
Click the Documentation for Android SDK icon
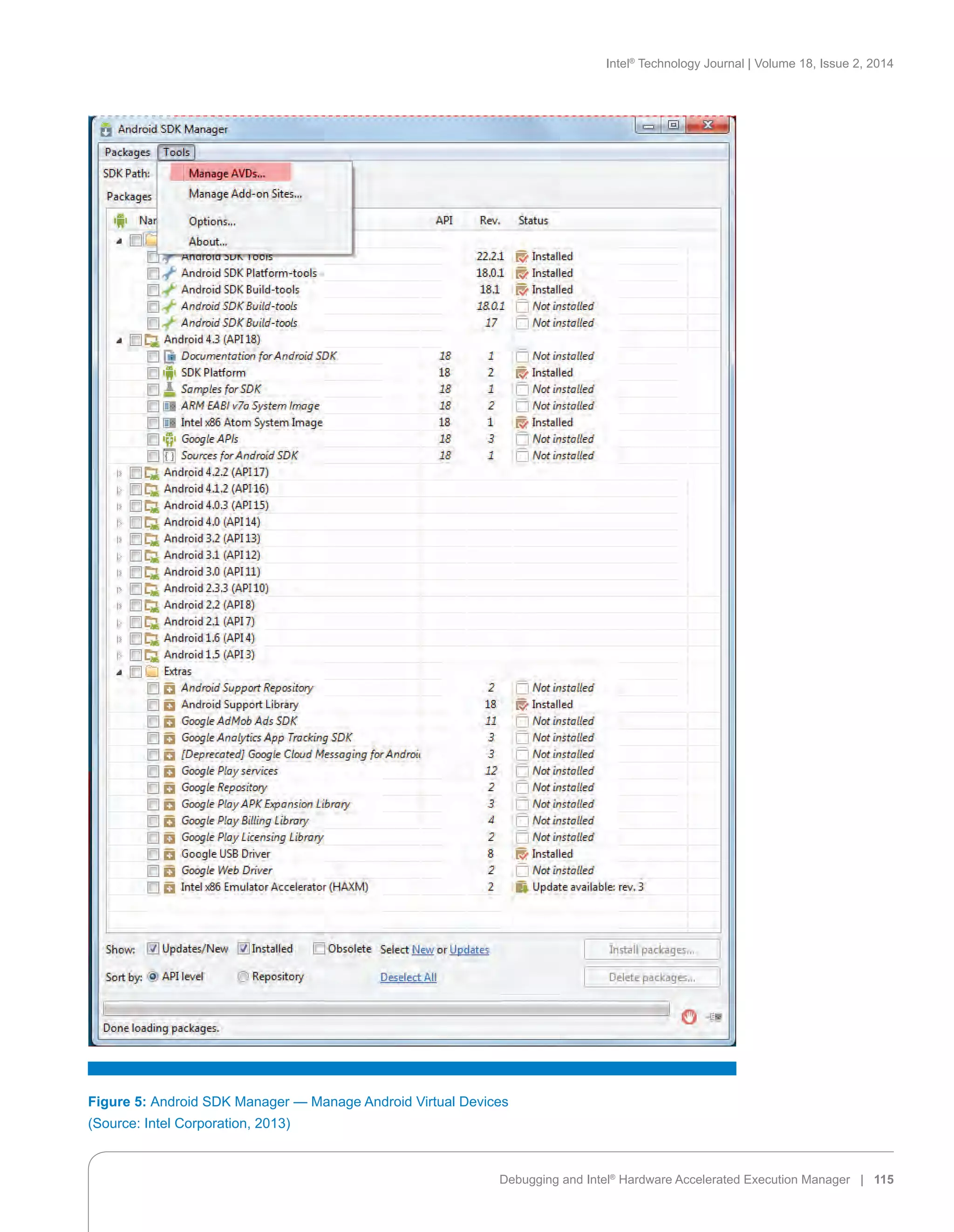click(x=169, y=356)
